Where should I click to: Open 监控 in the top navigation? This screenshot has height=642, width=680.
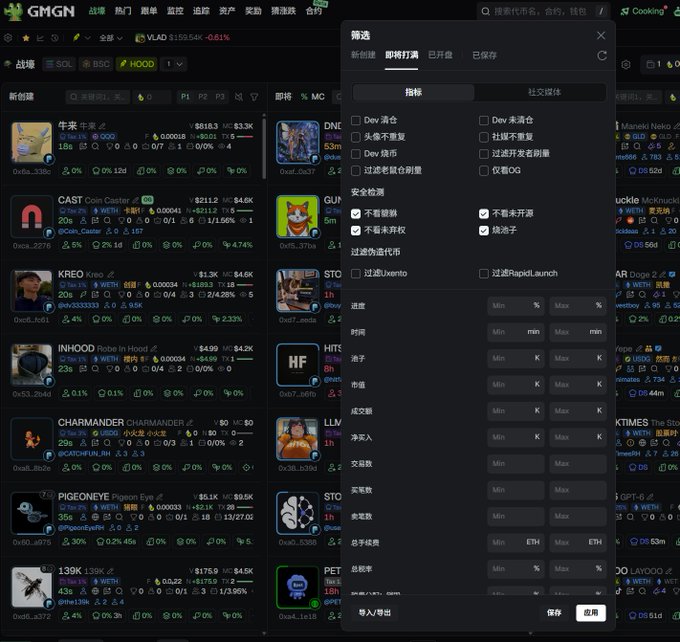[x=175, y=11]
